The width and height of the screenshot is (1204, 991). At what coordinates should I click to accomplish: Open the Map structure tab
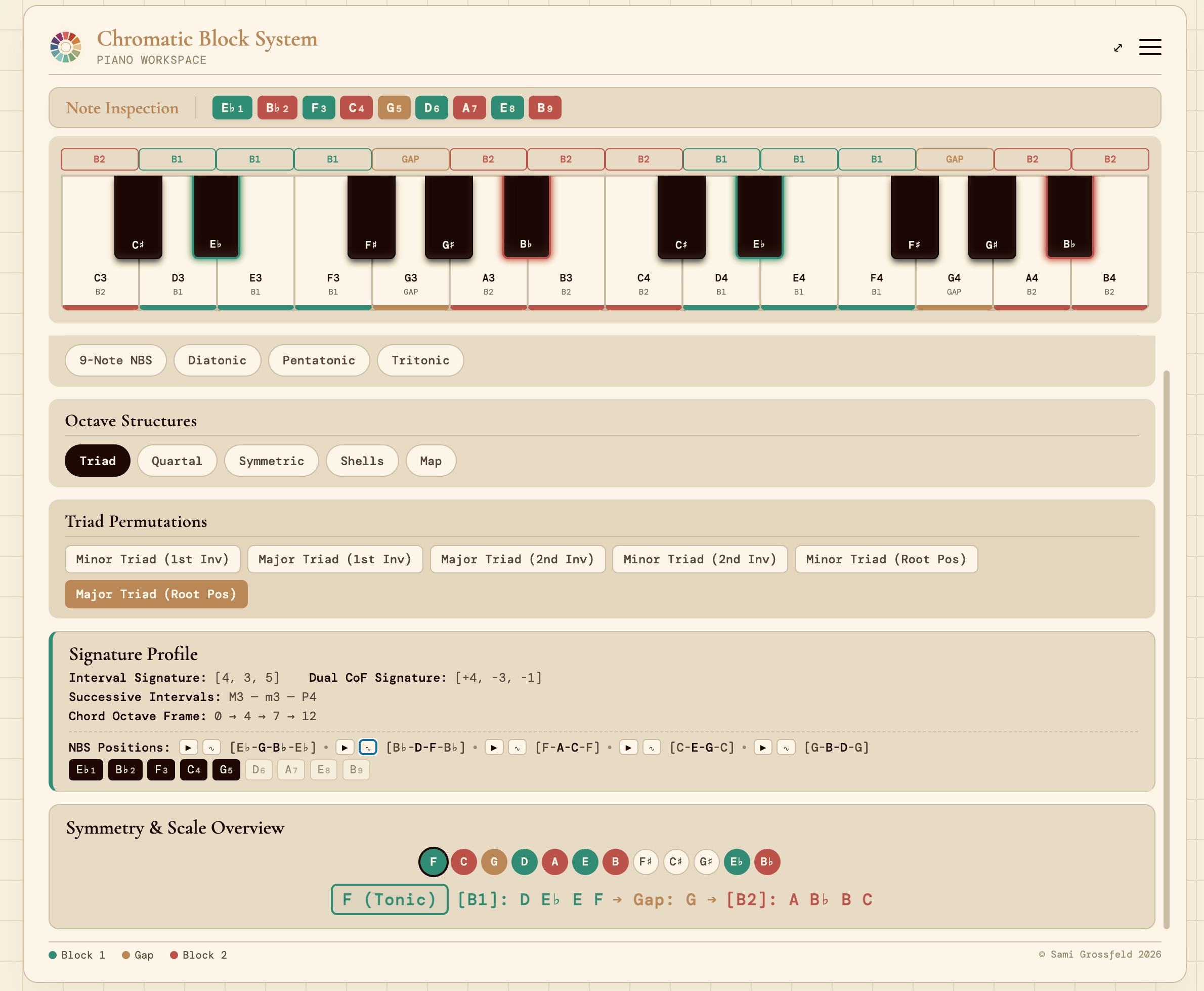tap(431, 461)
